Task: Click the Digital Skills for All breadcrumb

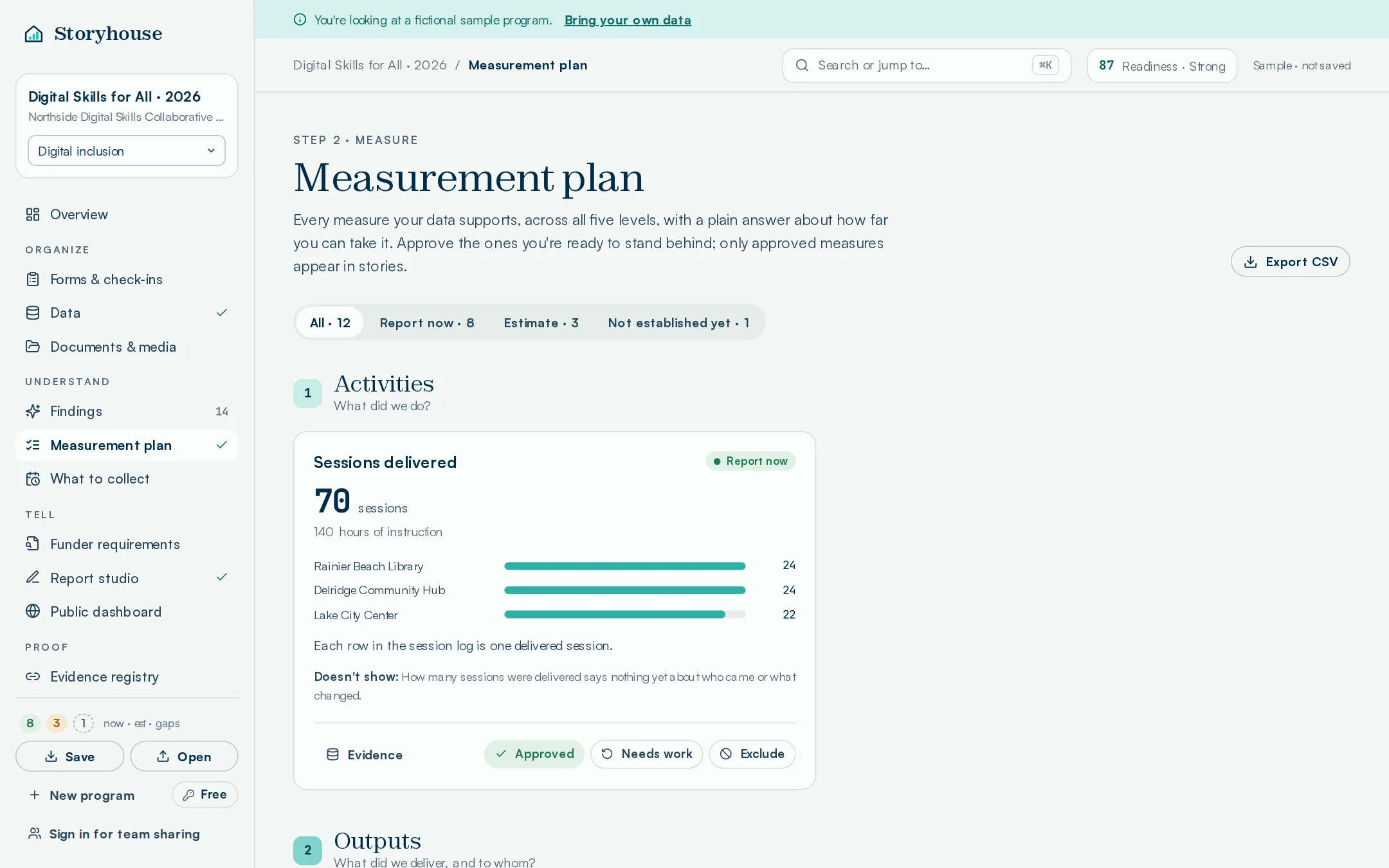Action: [370, 65]
